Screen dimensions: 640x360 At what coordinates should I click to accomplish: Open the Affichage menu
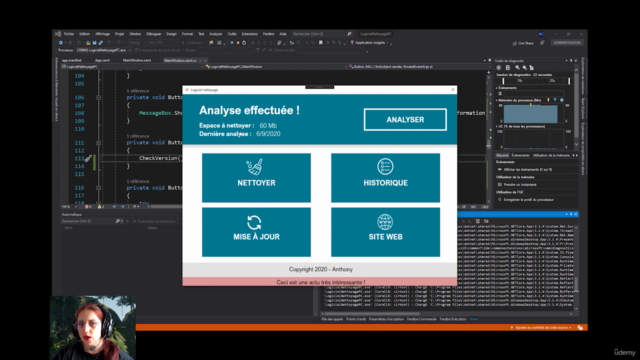[102, 34]
